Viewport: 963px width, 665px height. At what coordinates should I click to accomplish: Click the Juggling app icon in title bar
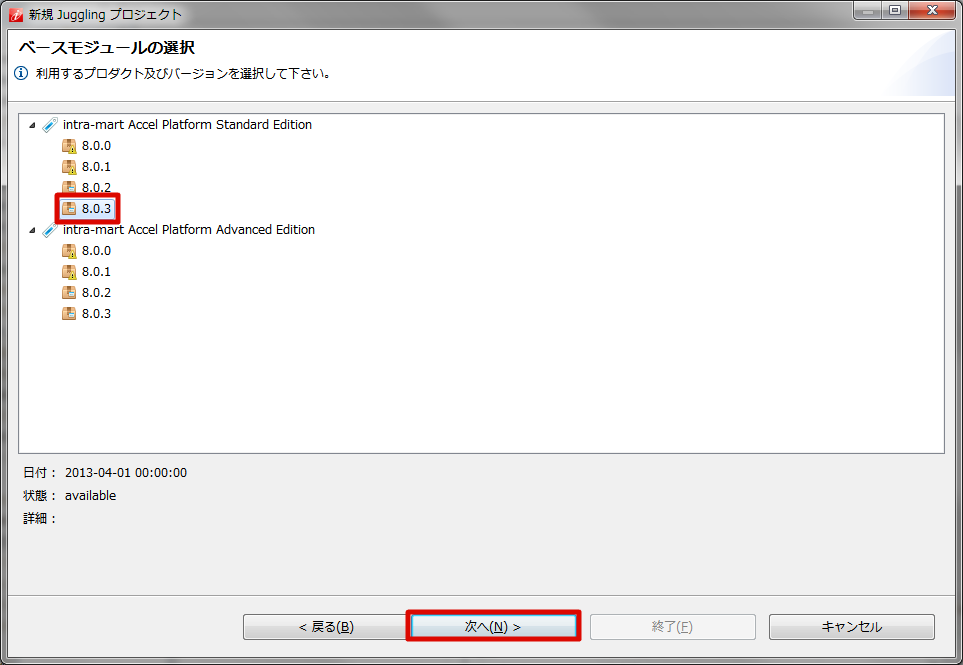coord(16,14)
